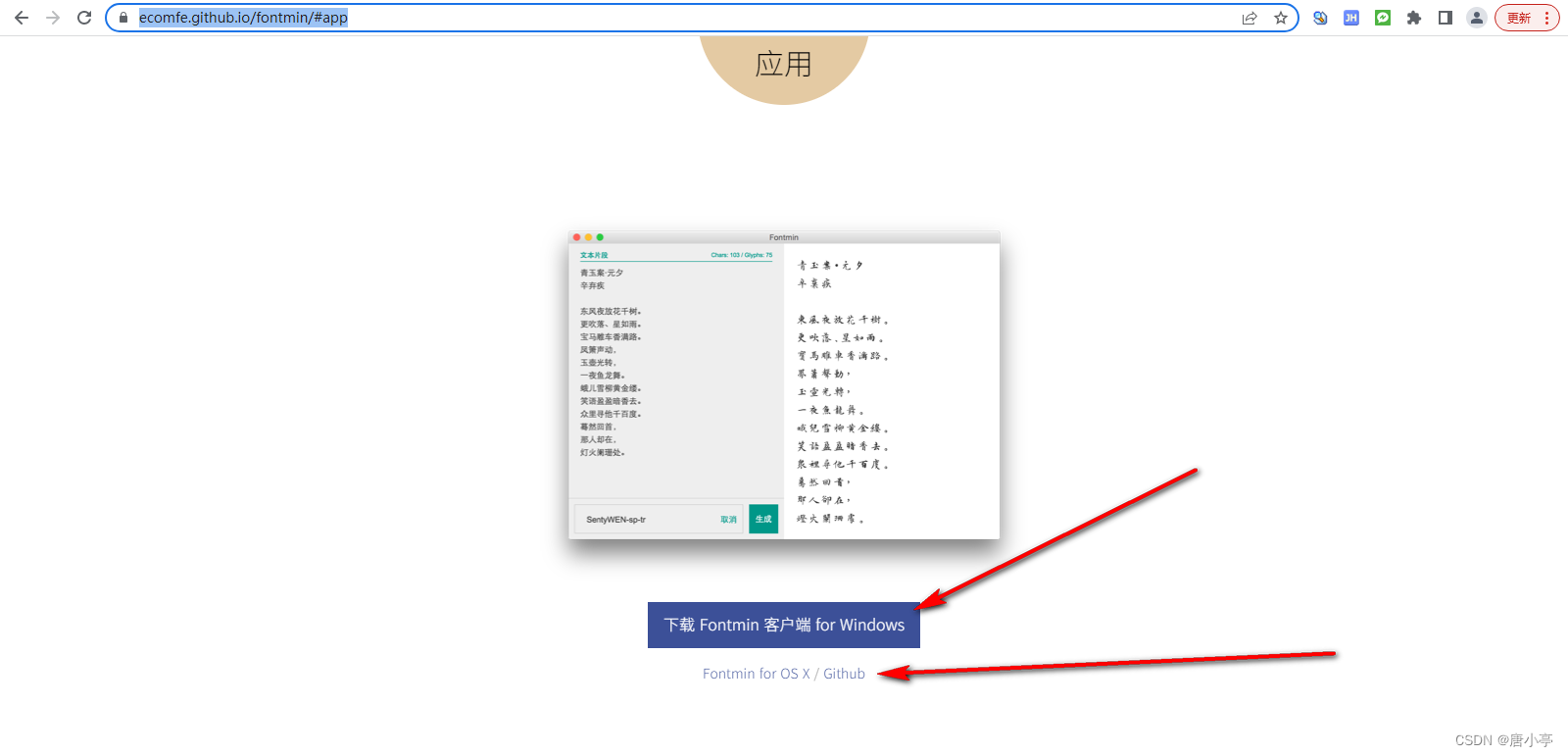Open the Github link
The width and height of the screenshot is (1568, 756).
coord(844,674)
